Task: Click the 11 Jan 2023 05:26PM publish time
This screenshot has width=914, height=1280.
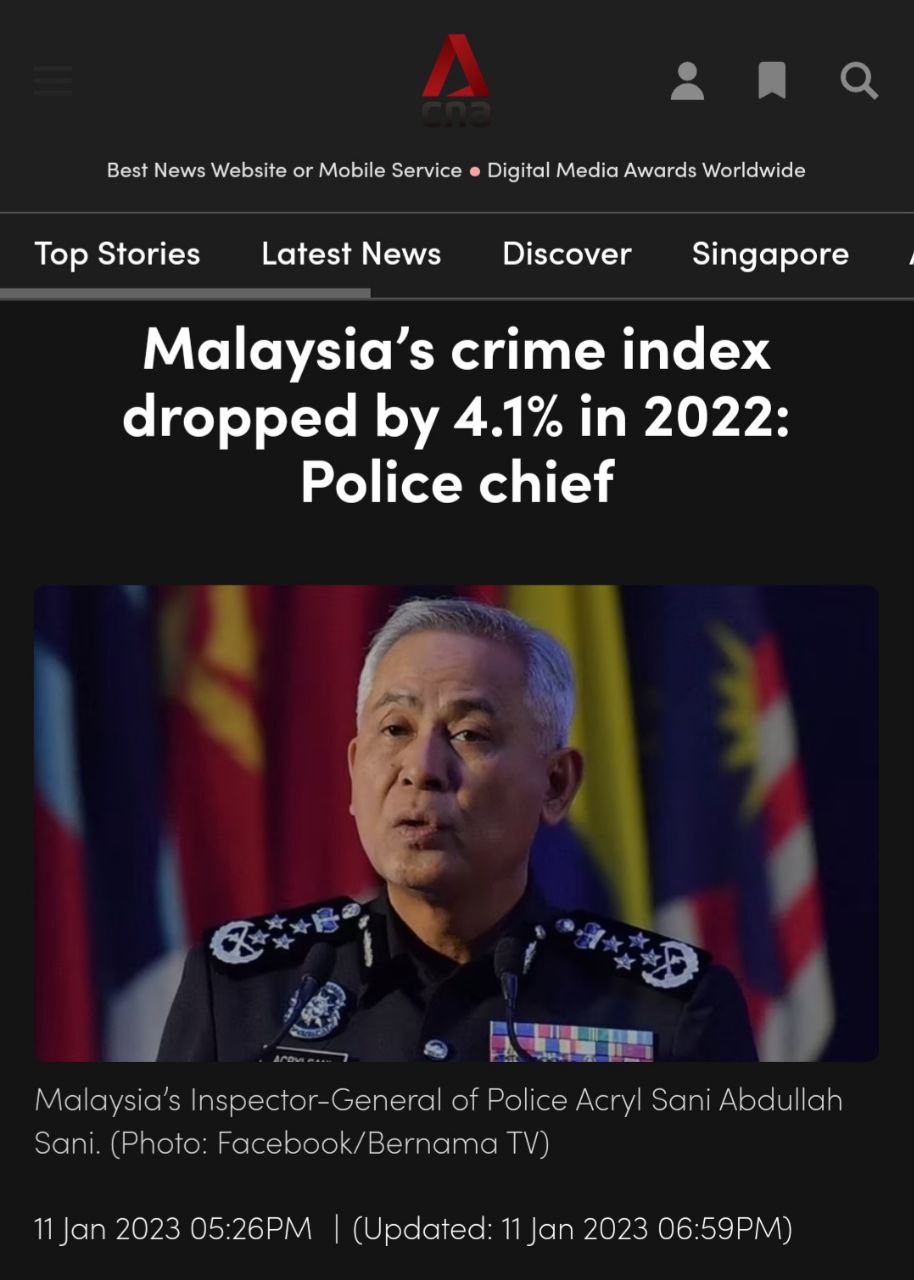Action: click(x=173, y=1228)
